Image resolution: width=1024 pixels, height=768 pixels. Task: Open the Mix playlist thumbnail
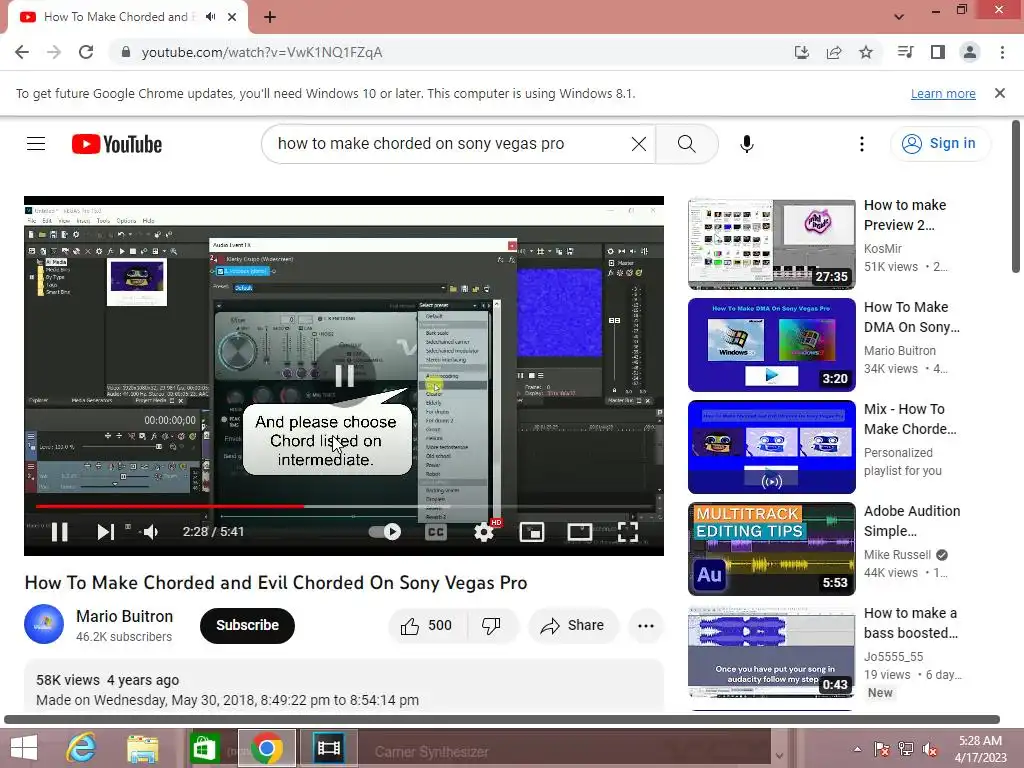click(772, 447)
